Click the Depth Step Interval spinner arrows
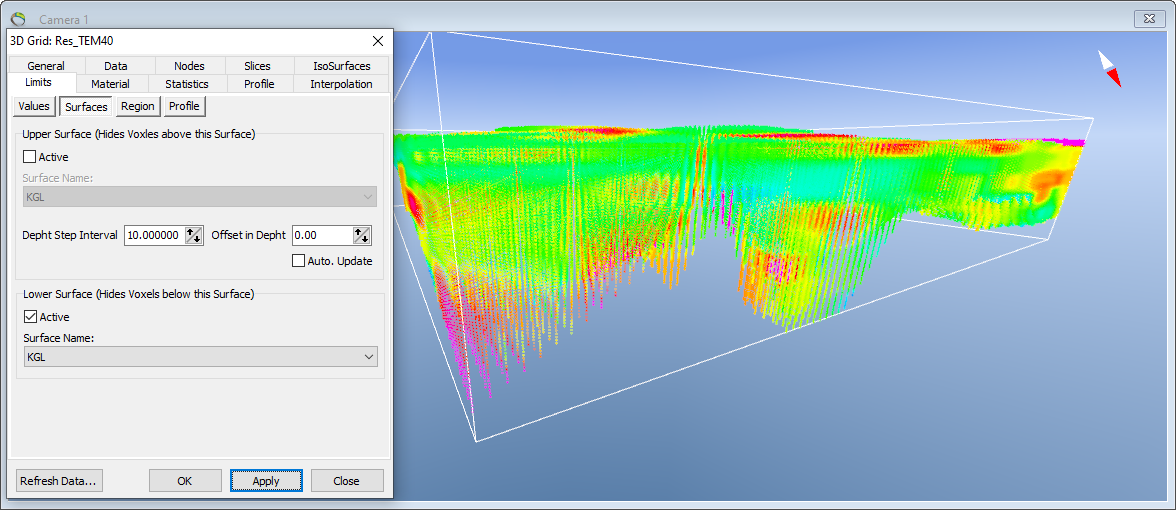The image size is (1176, 510). pos(194,236)
